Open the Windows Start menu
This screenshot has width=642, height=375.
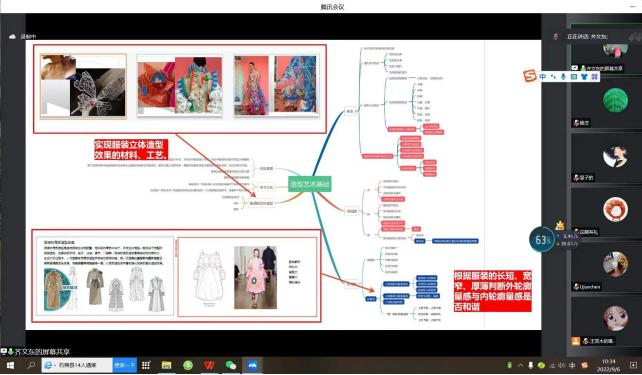pos(10,365)
